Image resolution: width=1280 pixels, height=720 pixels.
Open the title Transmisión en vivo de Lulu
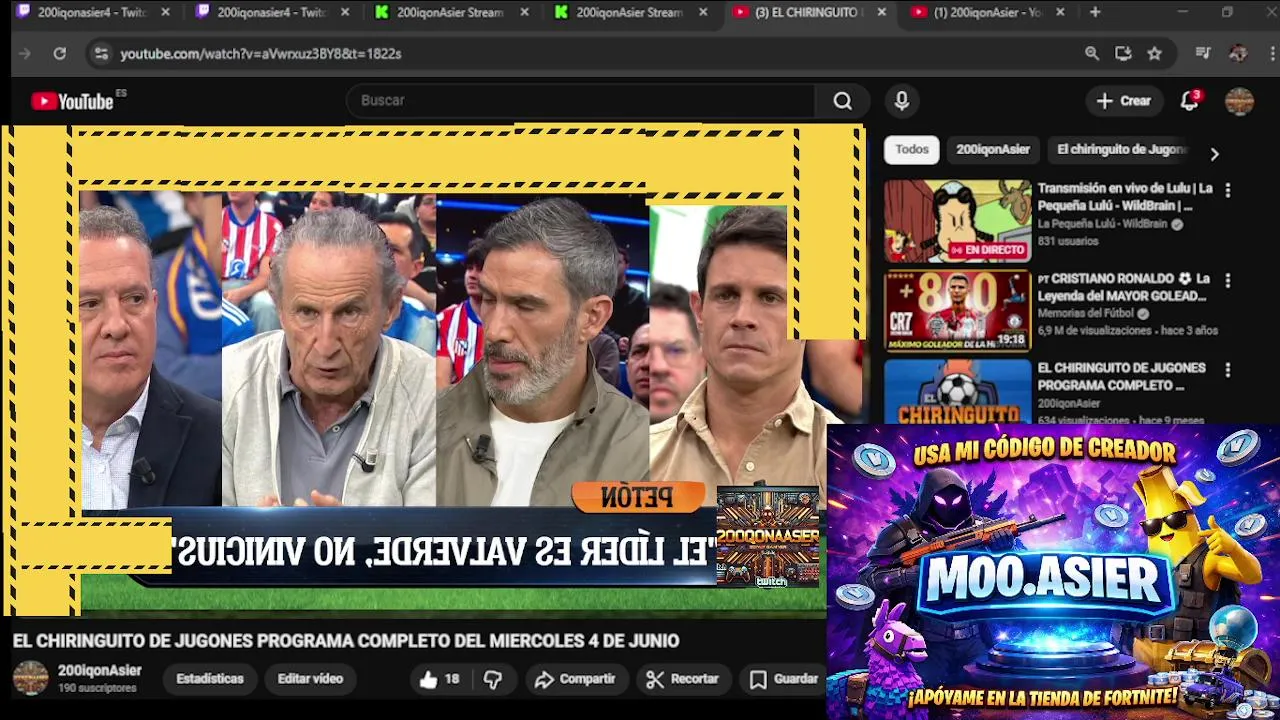point(1125,197)
